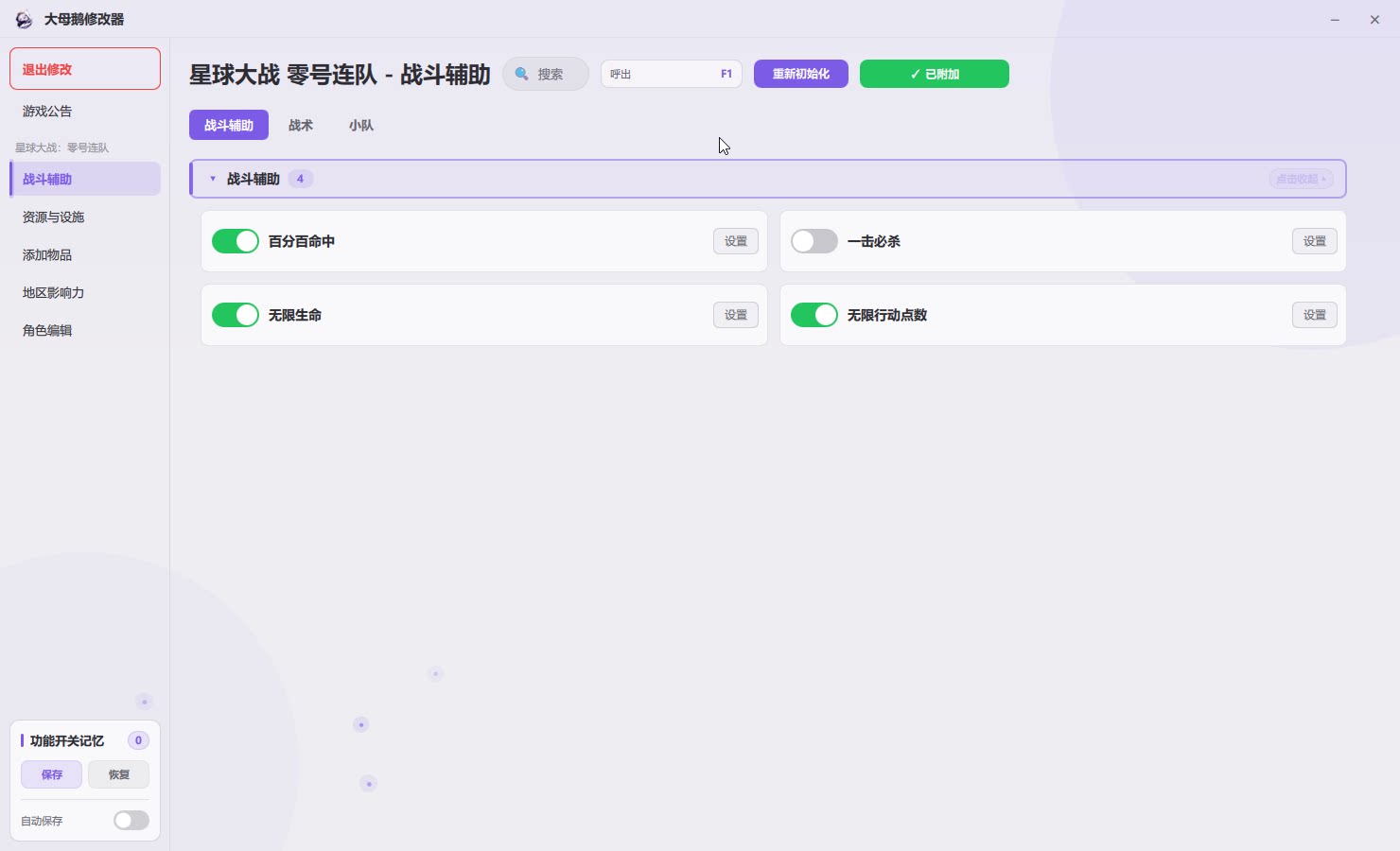
Task: Select 战斗辅助 in the left sidebar
Action: pos(85,179)
